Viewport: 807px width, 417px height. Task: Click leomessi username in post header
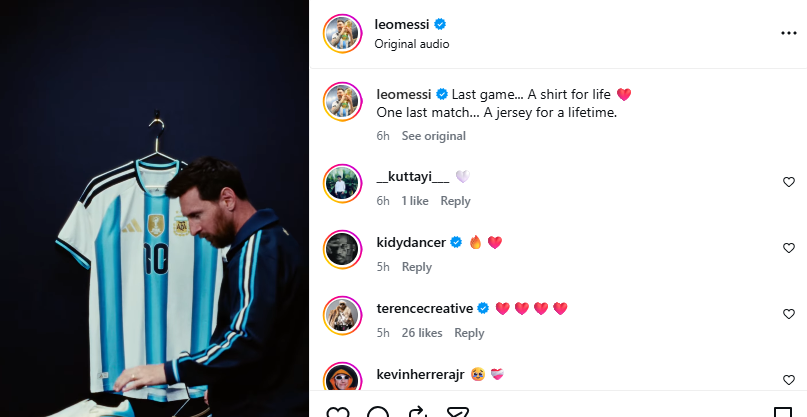401,24
